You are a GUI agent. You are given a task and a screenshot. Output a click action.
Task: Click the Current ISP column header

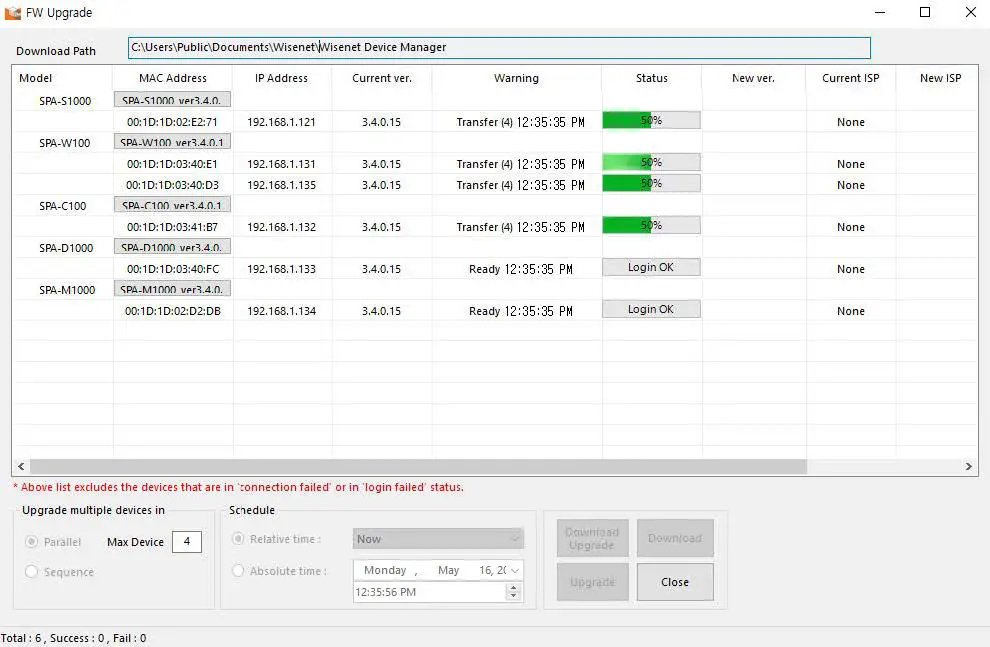pos(850,78)
